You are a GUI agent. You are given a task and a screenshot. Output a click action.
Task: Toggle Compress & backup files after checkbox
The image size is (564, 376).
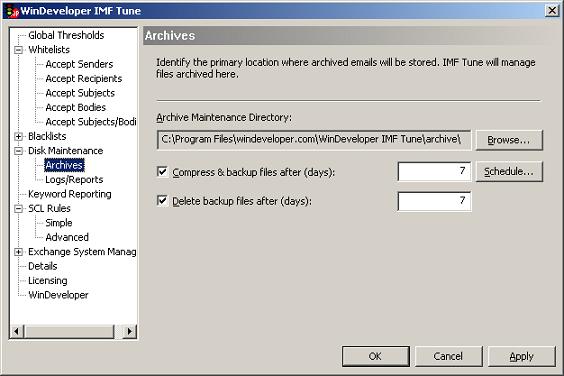pyautogui.click(x=163, y=172)
